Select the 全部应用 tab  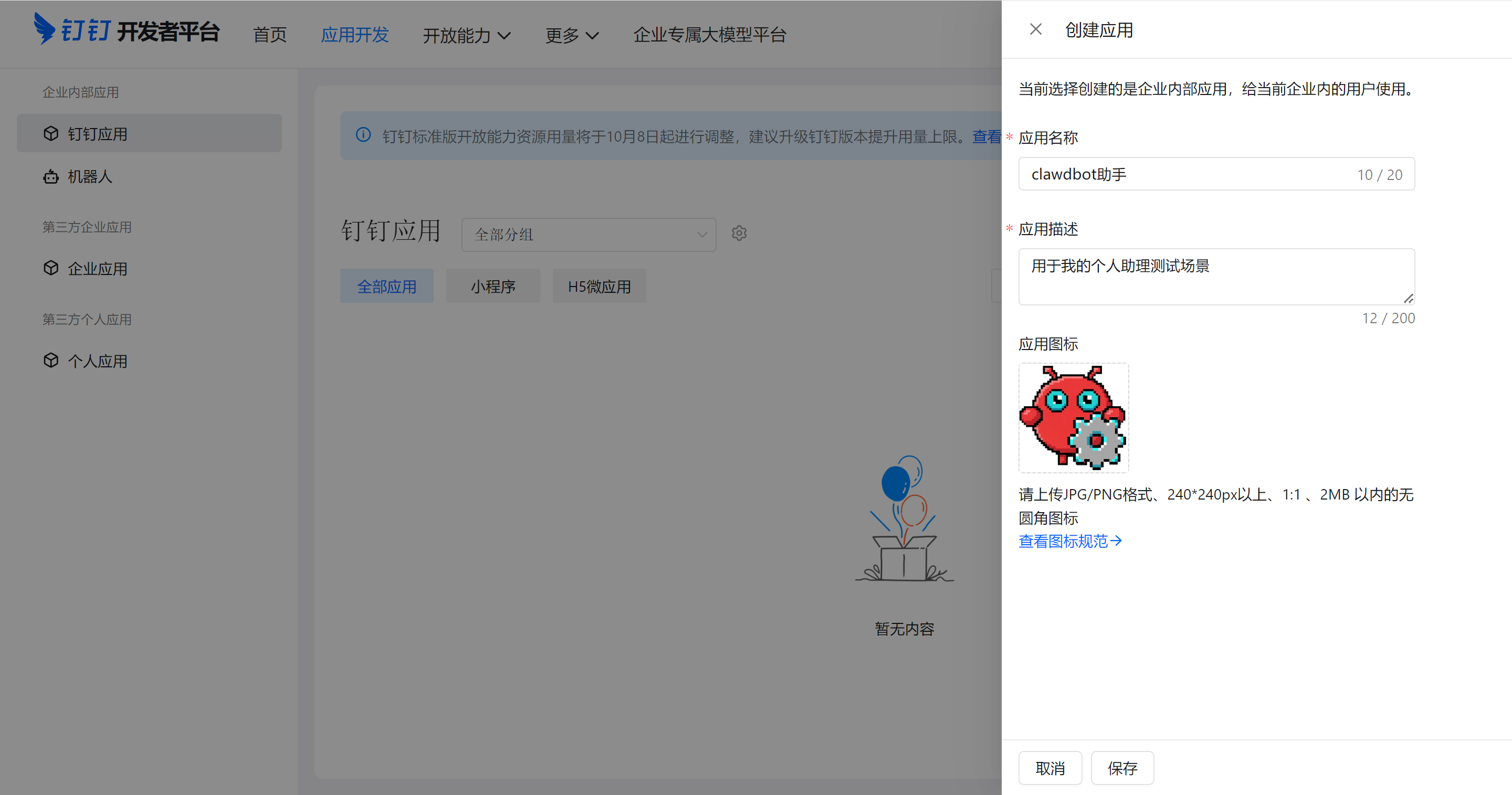tap(386, 287)
